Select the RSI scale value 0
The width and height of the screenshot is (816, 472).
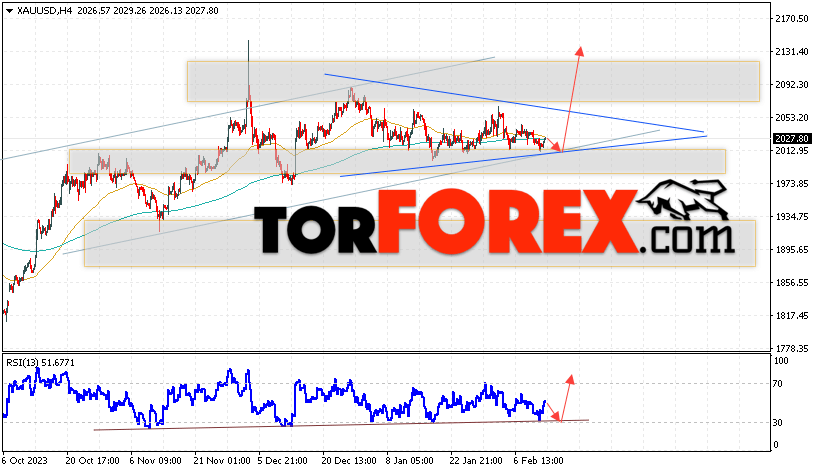tap(776, 445)
